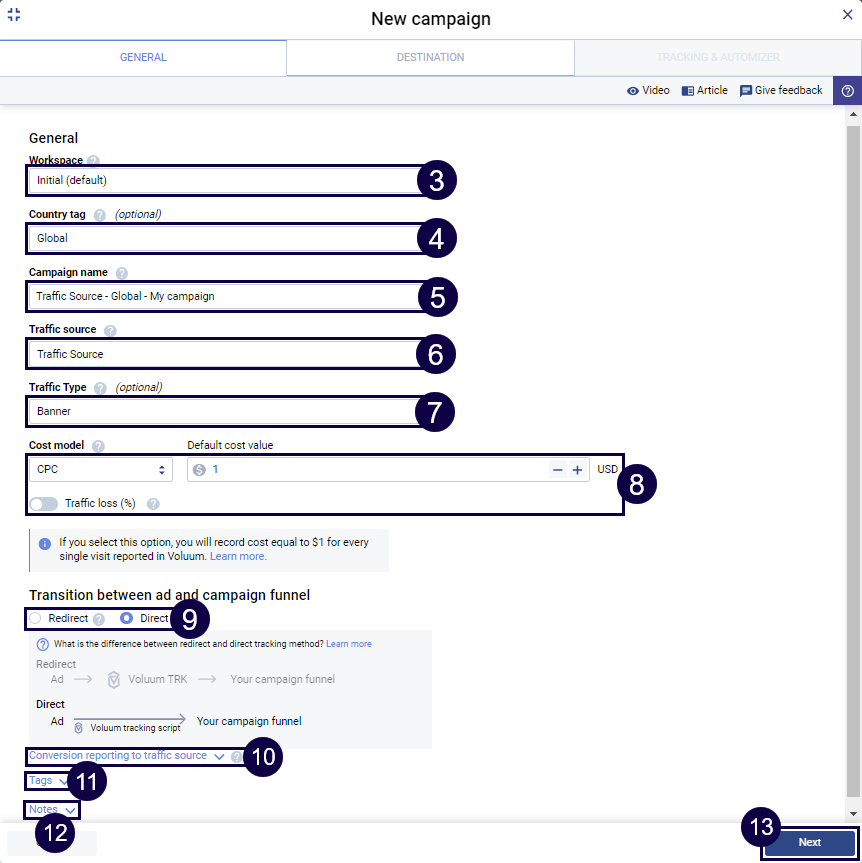Select the Redirect radio button
Image resolution: width=862 pixels, height=863 pixels.
(36, 618)
